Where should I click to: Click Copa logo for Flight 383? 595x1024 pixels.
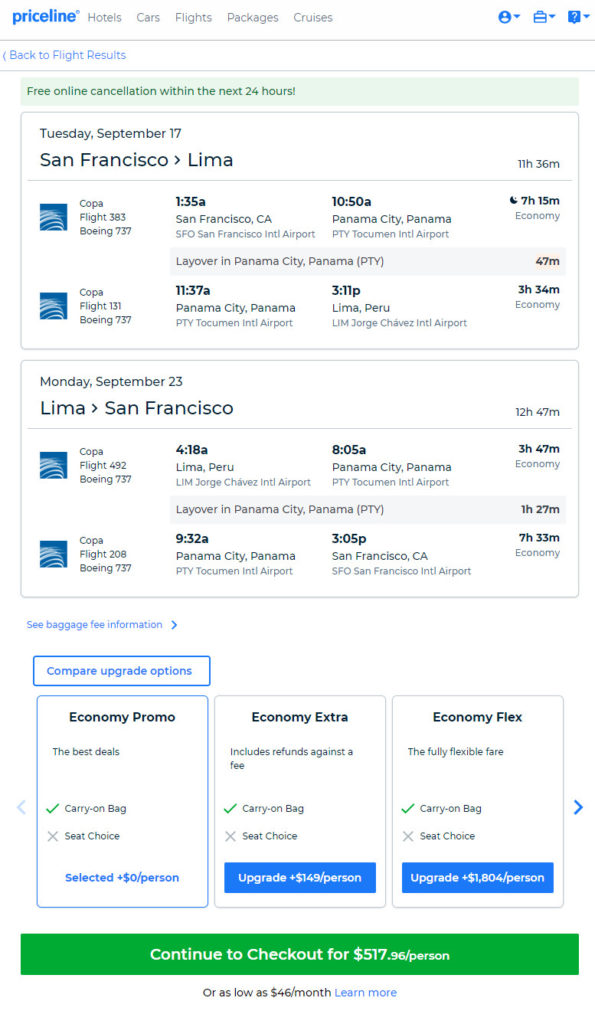(x=54, y=217)
